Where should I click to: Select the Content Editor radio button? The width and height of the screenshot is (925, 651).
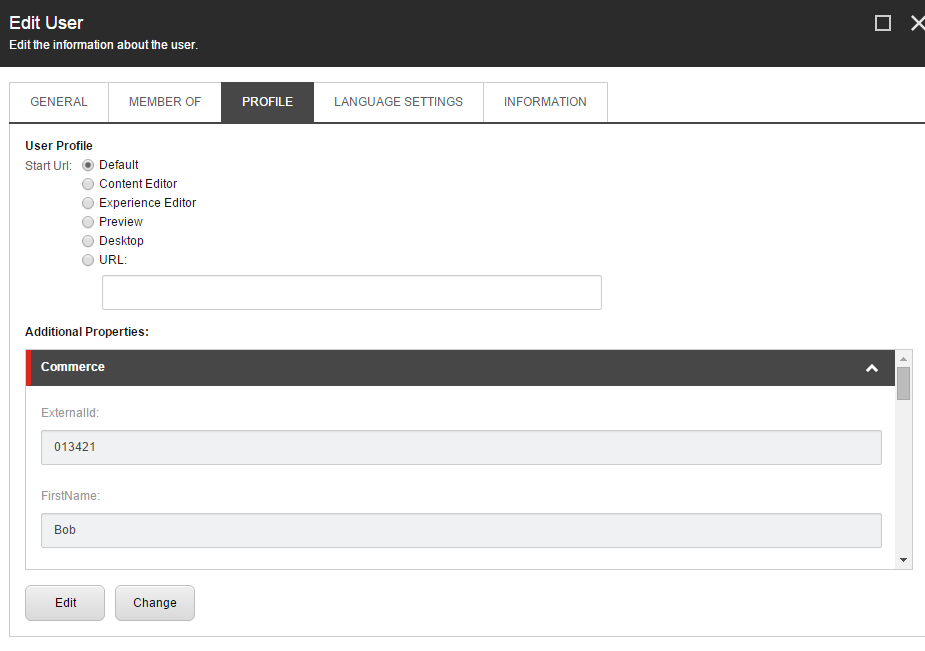tap(88, 184)
